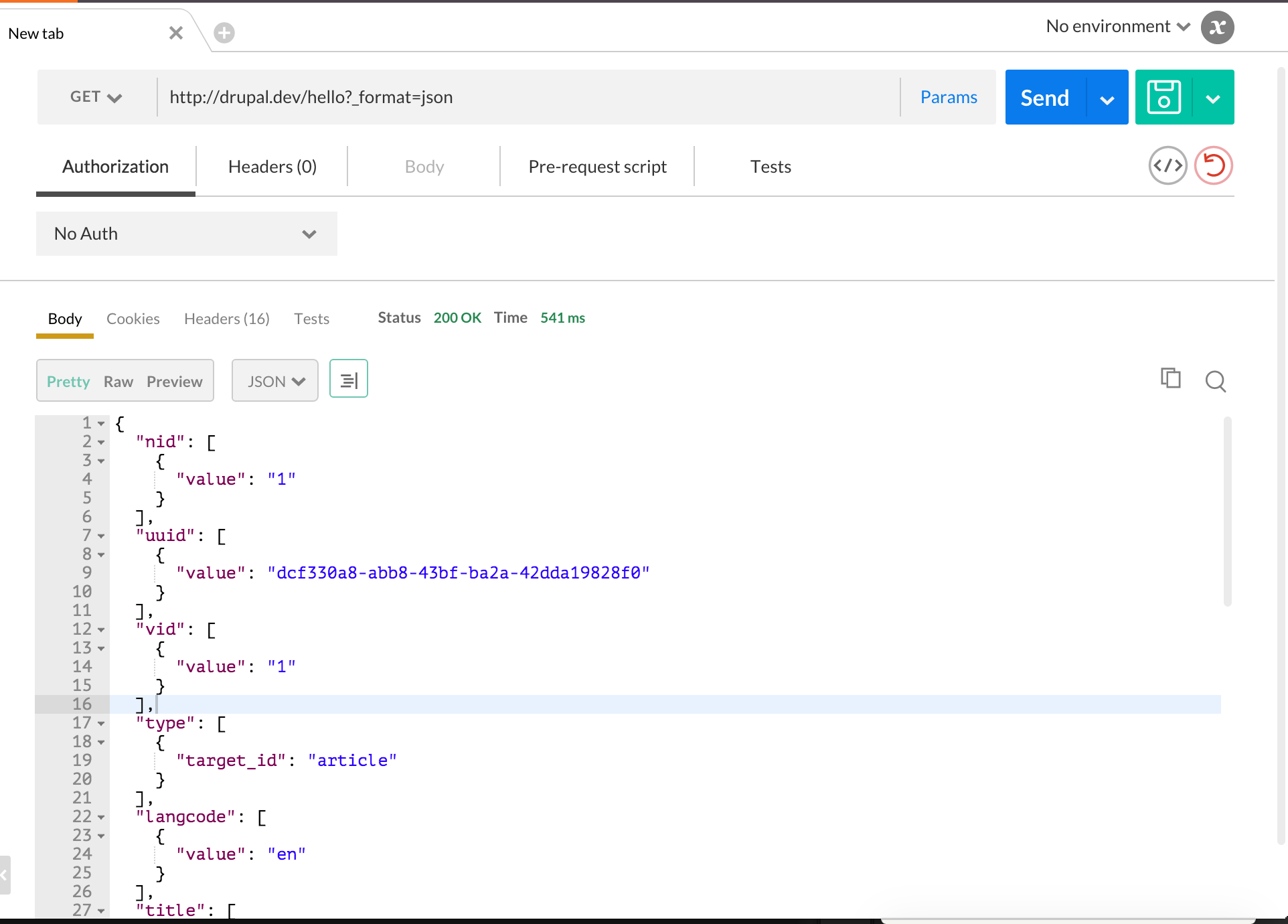This screenshot has width=1288, height=924.
Task: Collapse the object on line 18
Action: [x=101, y=743]
